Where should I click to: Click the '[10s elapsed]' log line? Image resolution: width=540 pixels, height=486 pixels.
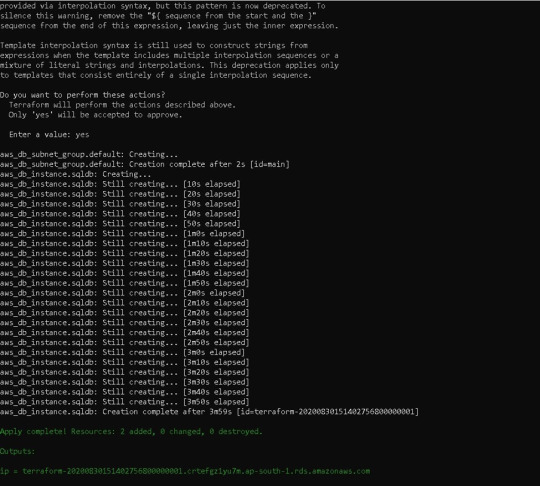click(x=120, y=184)
